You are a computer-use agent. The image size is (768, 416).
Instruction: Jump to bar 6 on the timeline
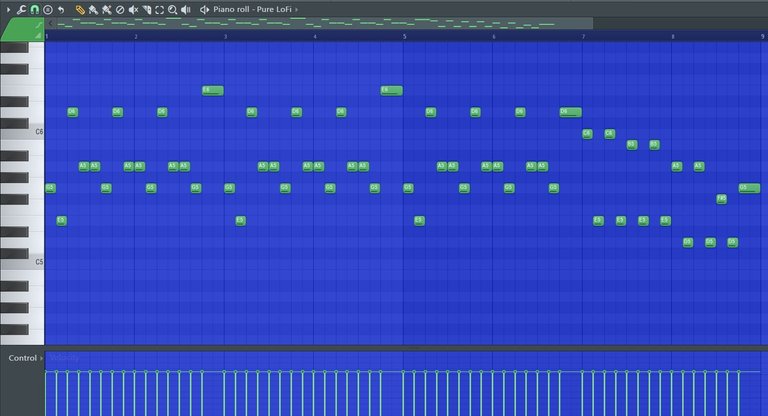(x=494, y=37)
